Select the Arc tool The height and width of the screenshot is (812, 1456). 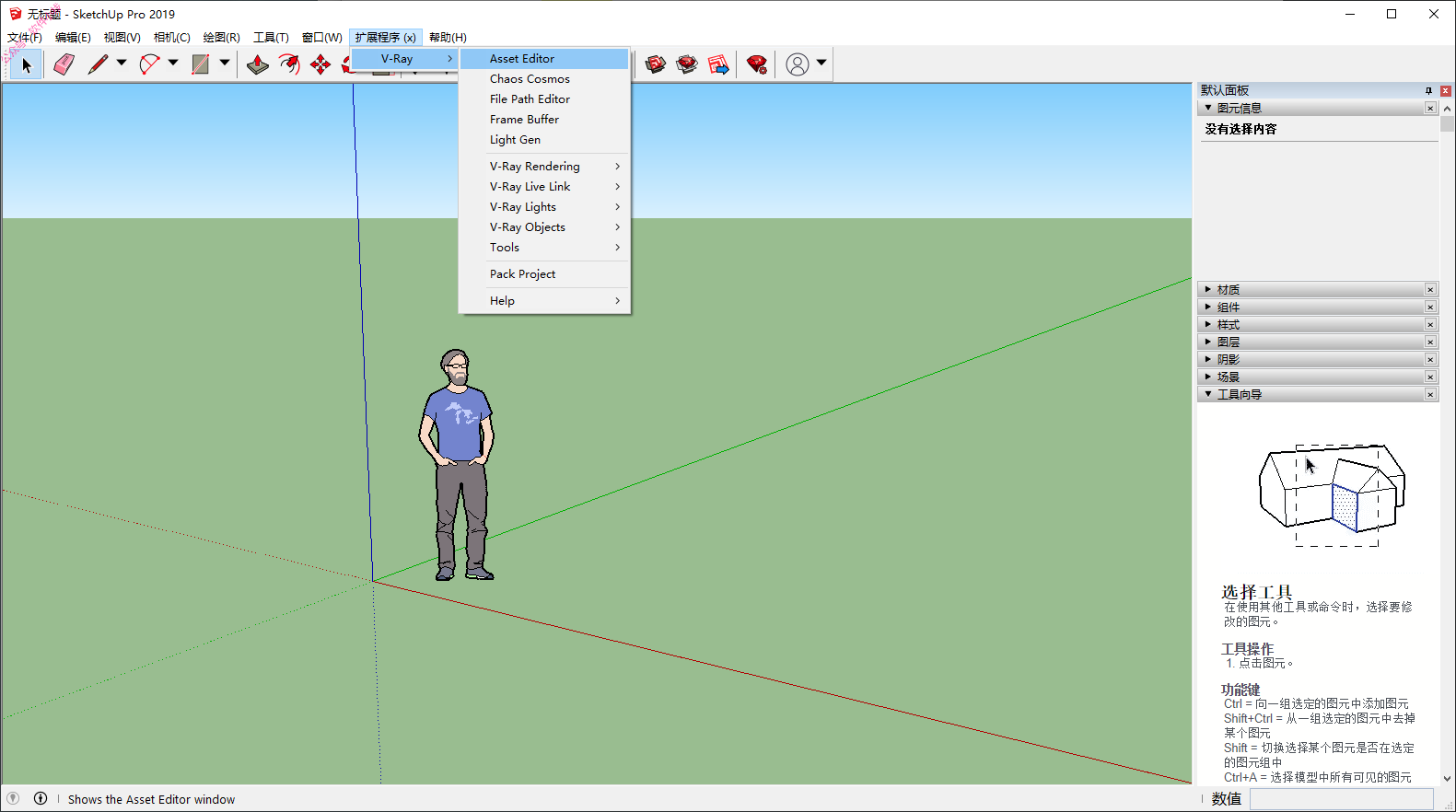pyautogui.click(x=149, y=64)
